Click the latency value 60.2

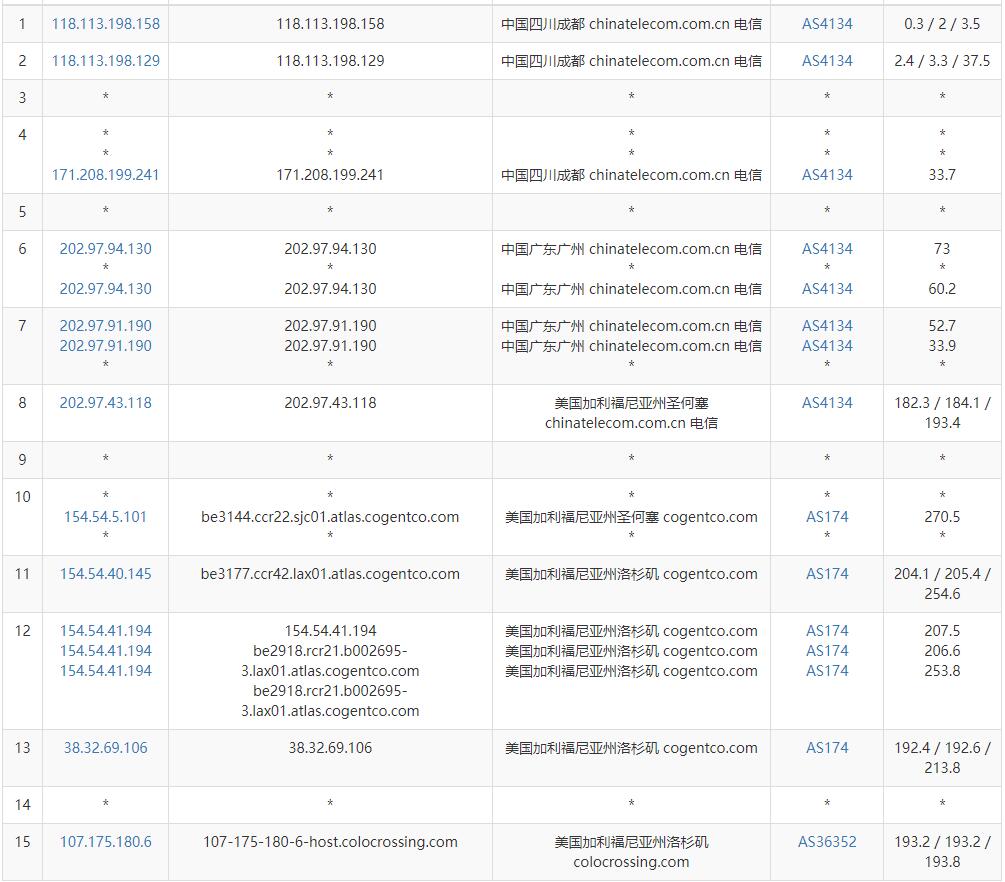(x=942, y=289)
